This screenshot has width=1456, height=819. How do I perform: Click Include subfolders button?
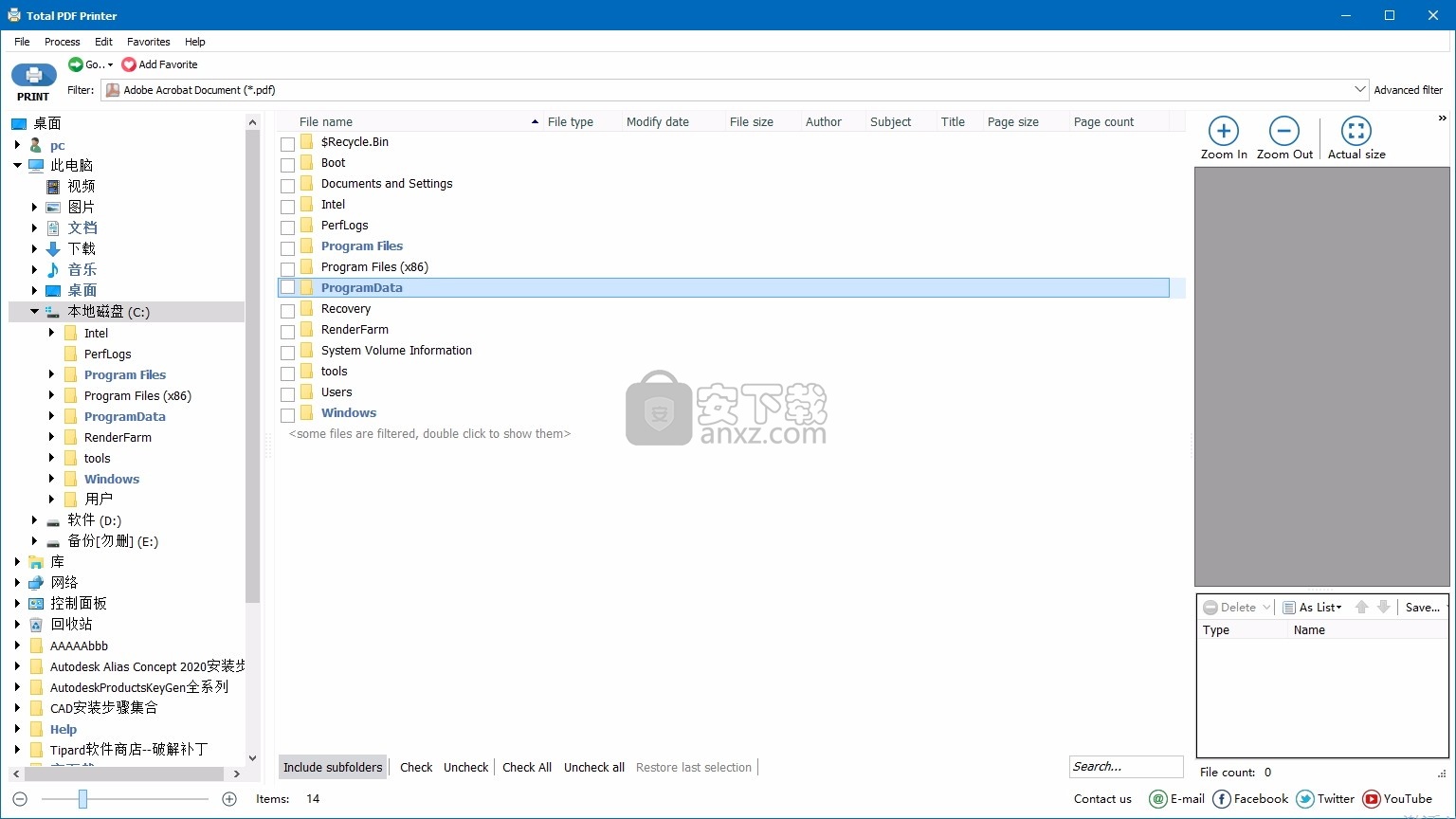pyautogui.click(x=333, y=767)
